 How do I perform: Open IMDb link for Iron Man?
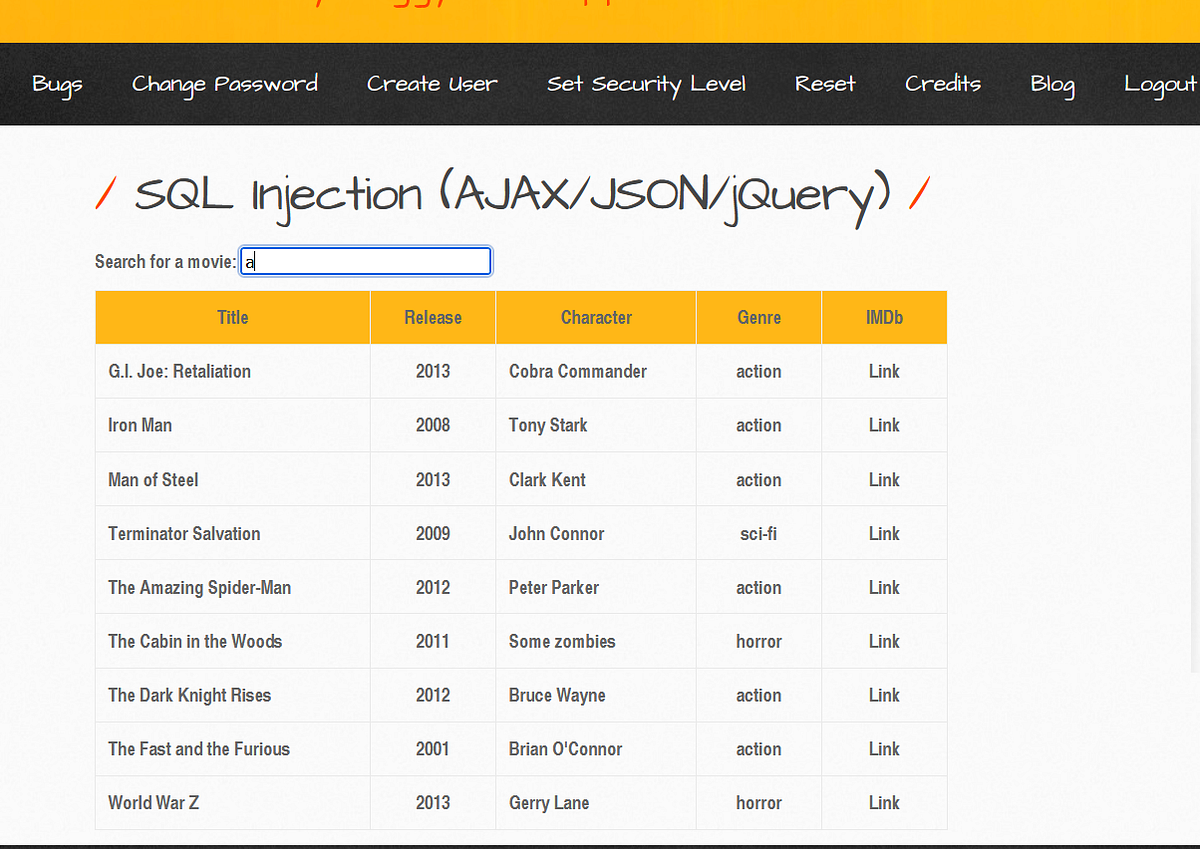884,425
